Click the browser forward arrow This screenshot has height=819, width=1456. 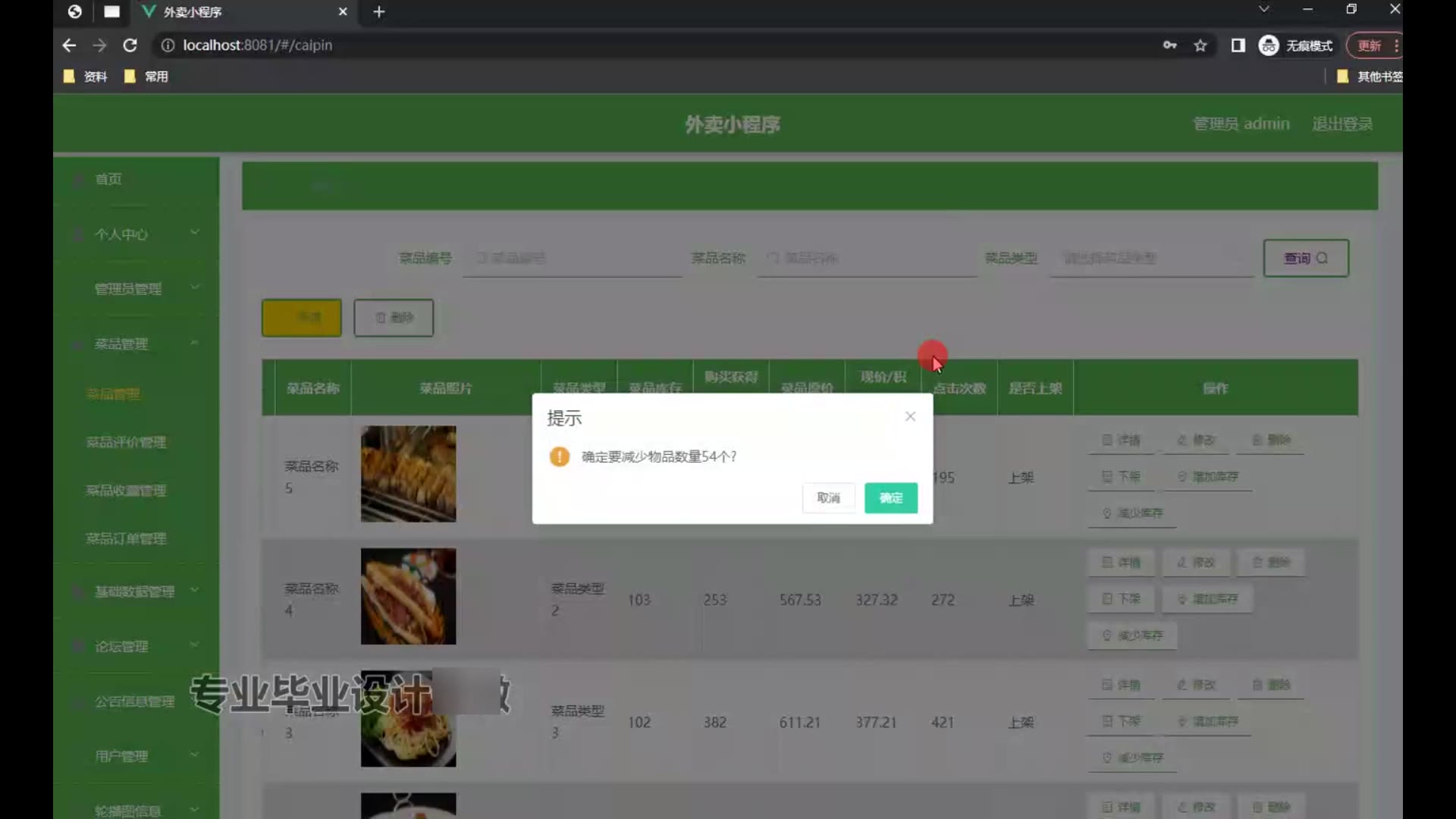(x=99, y=45)
